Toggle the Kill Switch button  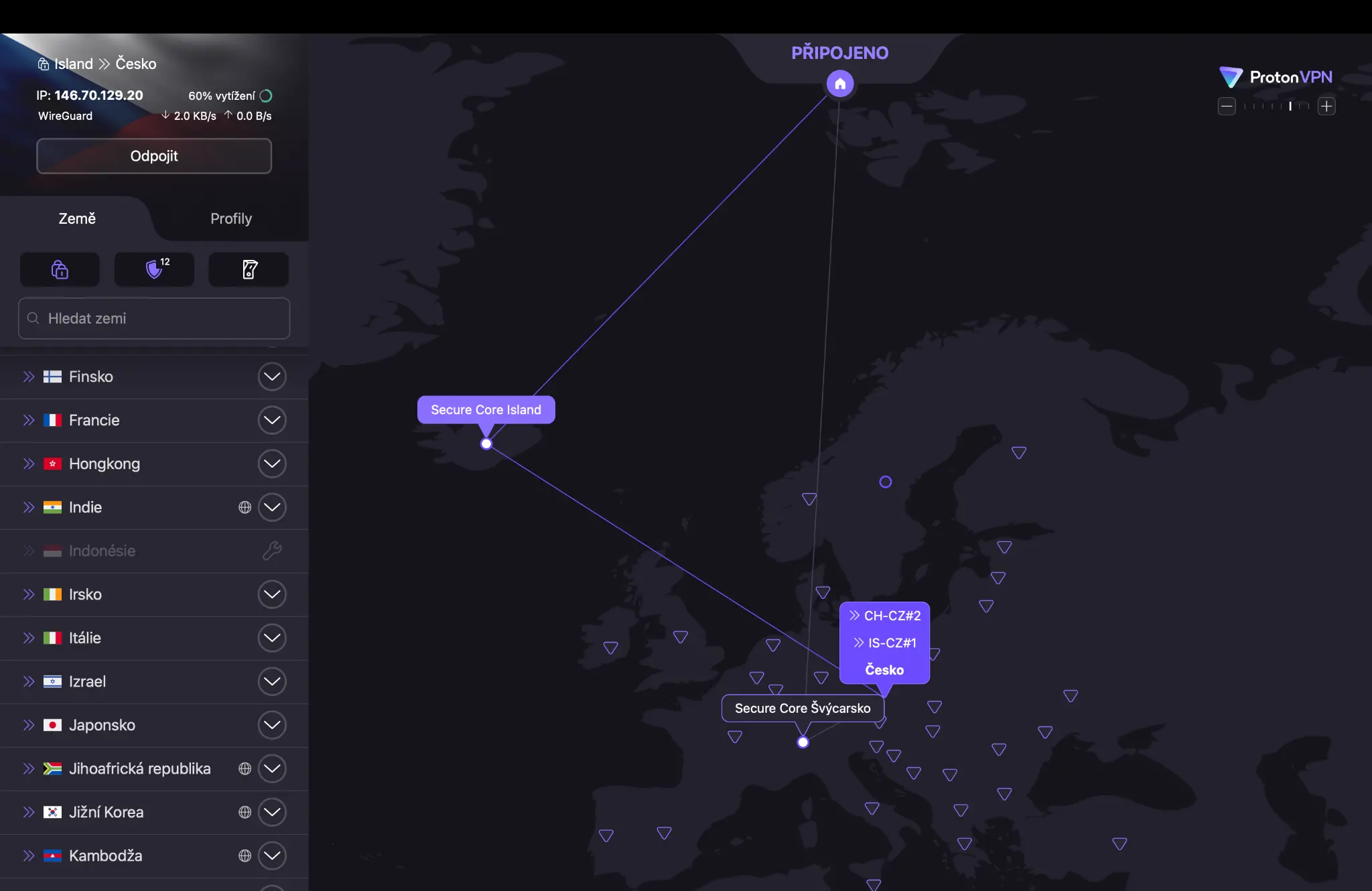tap(249, 269)
